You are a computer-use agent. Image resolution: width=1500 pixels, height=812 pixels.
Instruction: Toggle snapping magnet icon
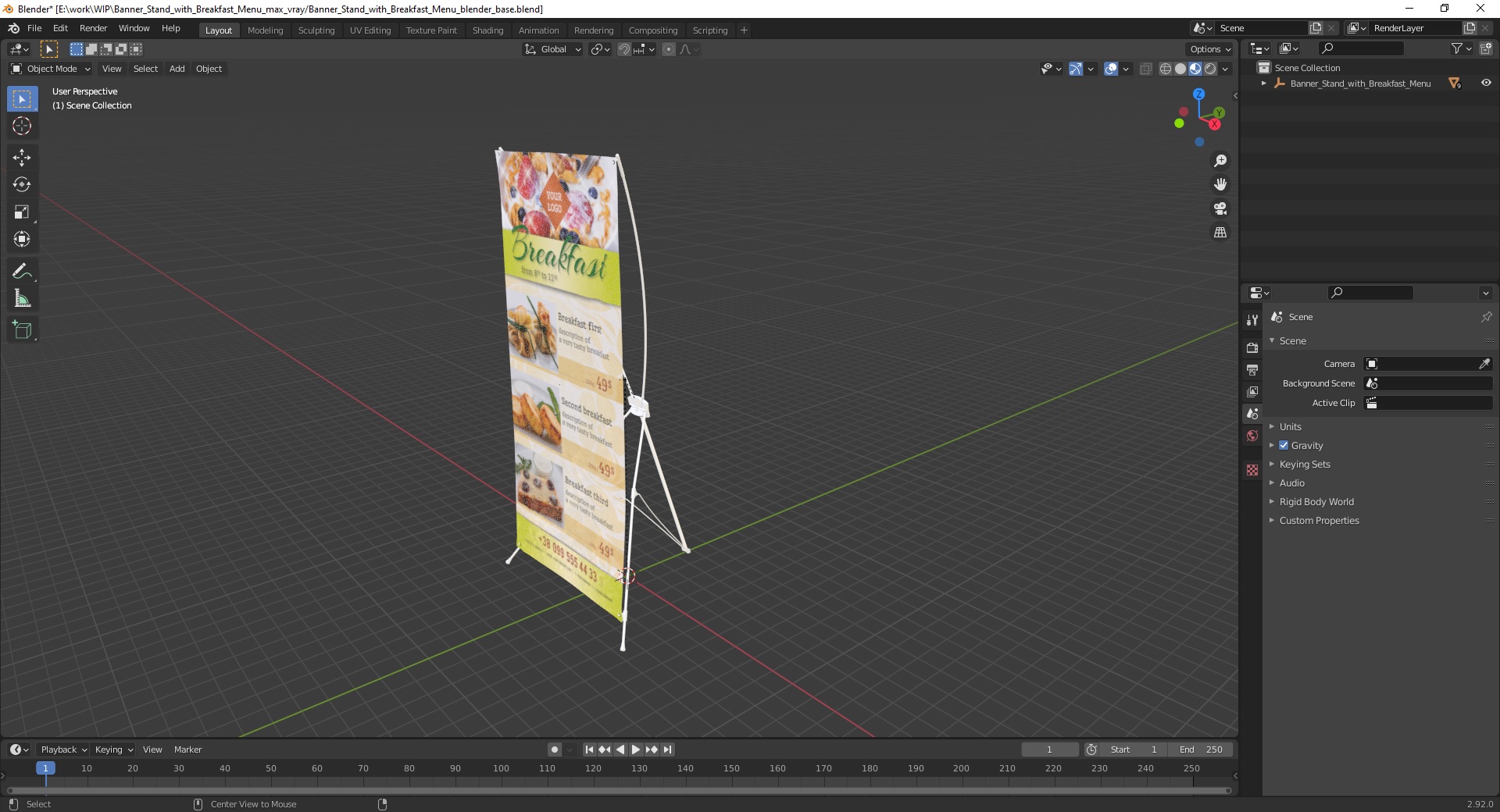624,49
